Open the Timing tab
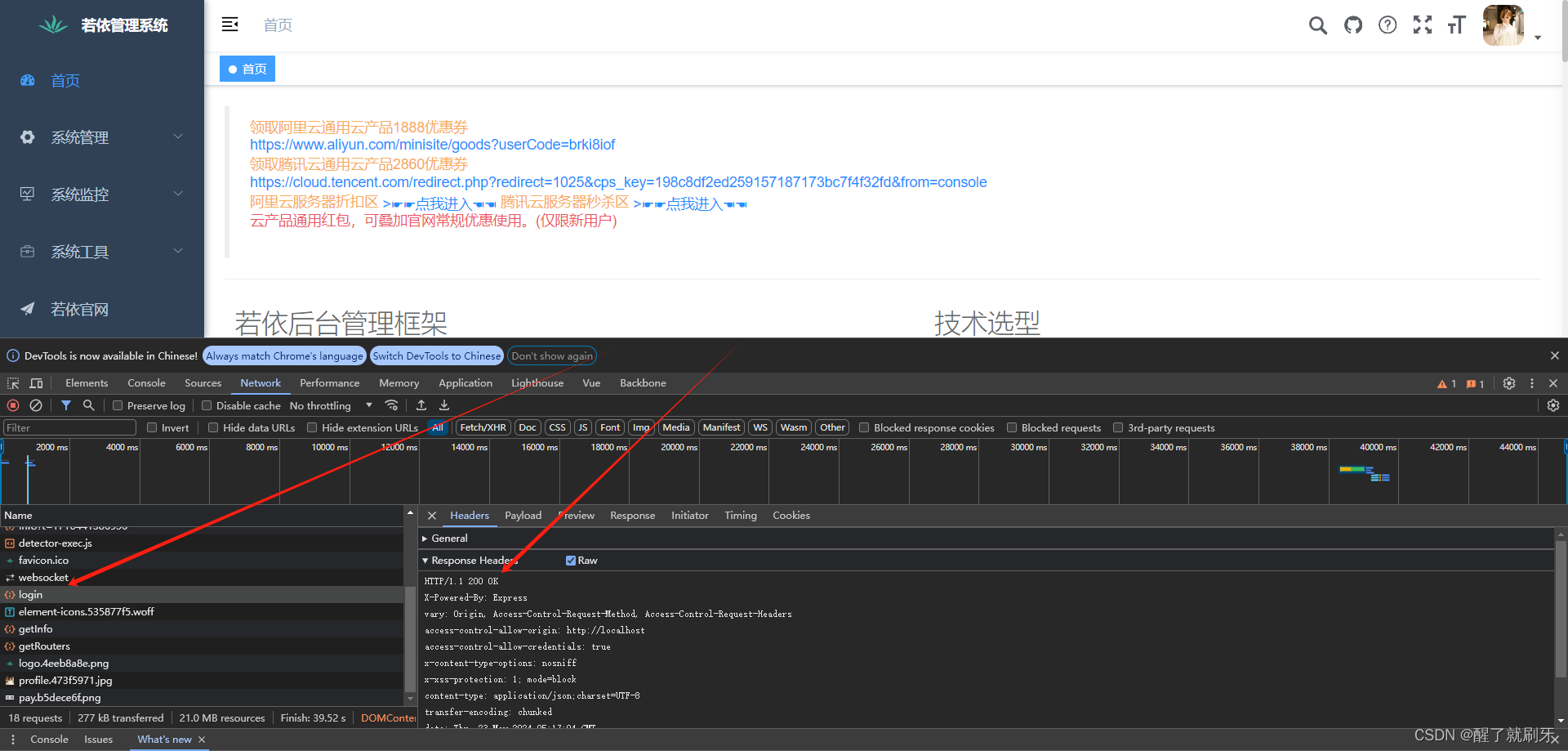This screenshot has width=1568, height=751. click(x=741, y=516)
